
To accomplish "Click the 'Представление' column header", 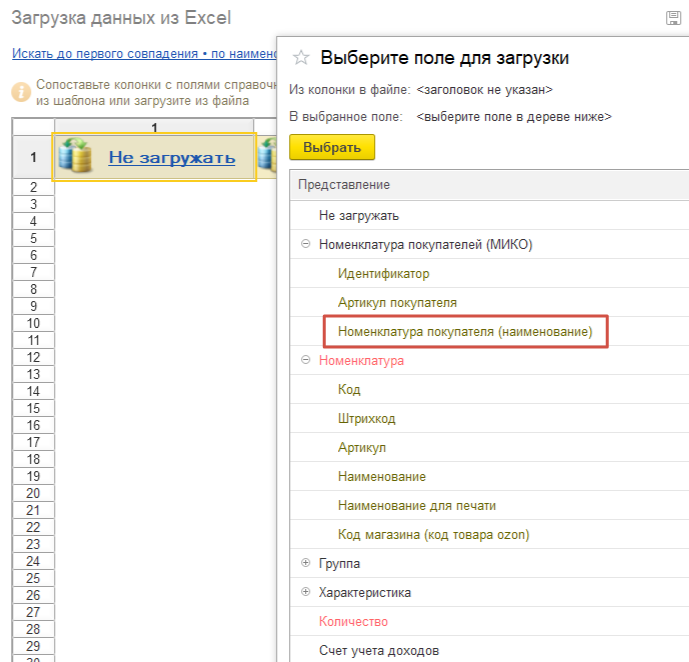I will point(344,184).
